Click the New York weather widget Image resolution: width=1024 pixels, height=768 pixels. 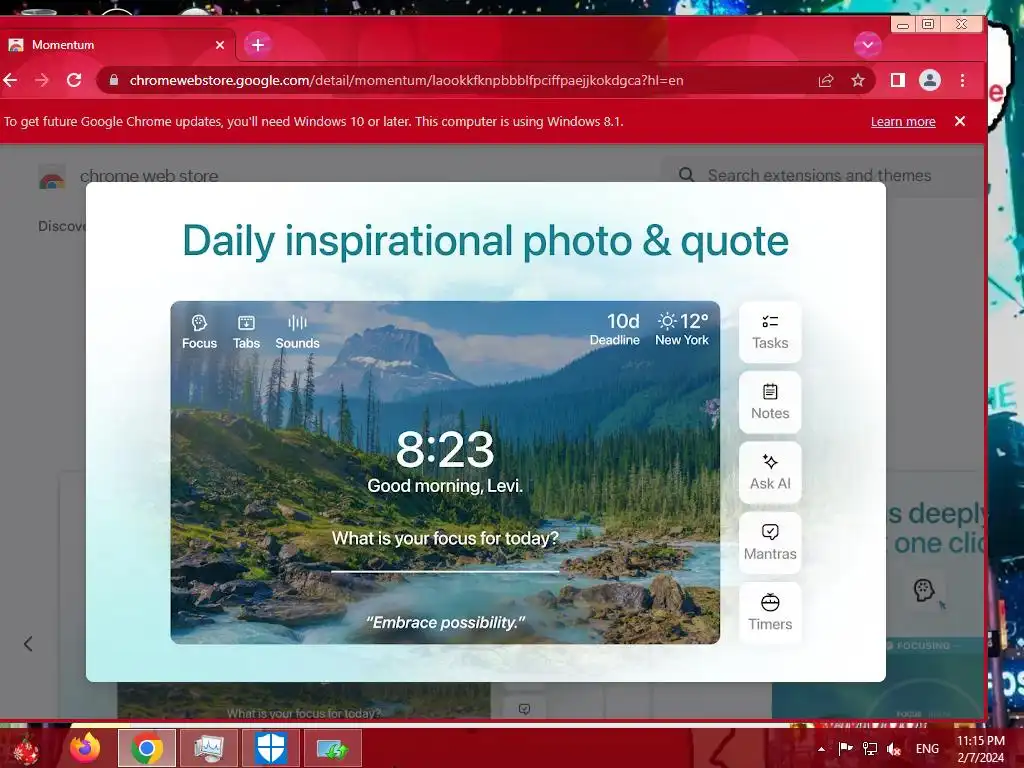(682, 329)
